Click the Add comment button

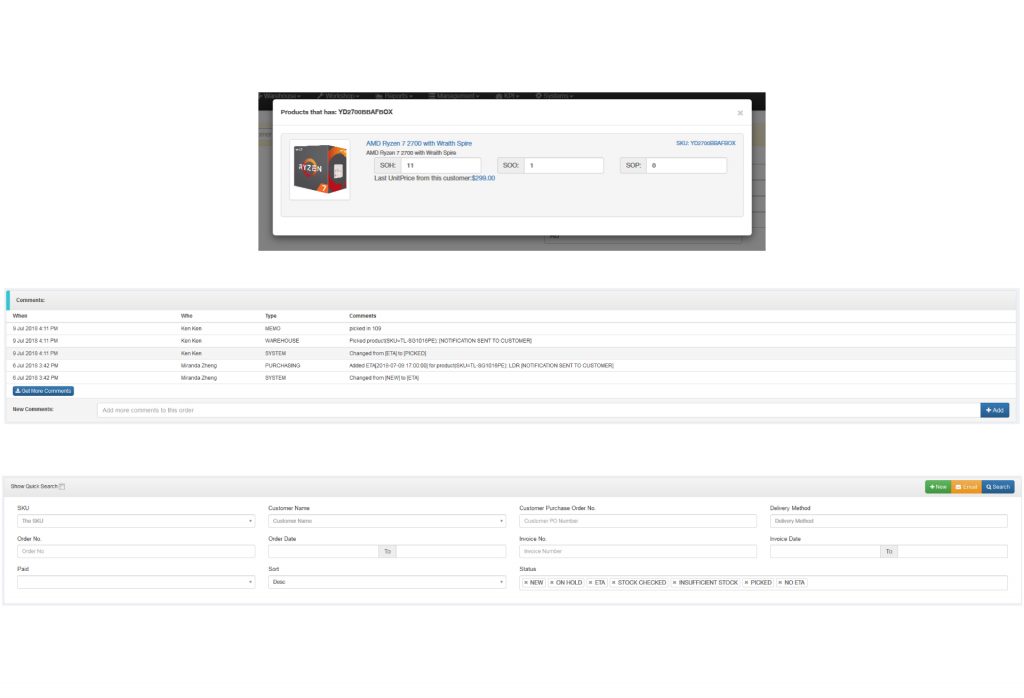995,410
